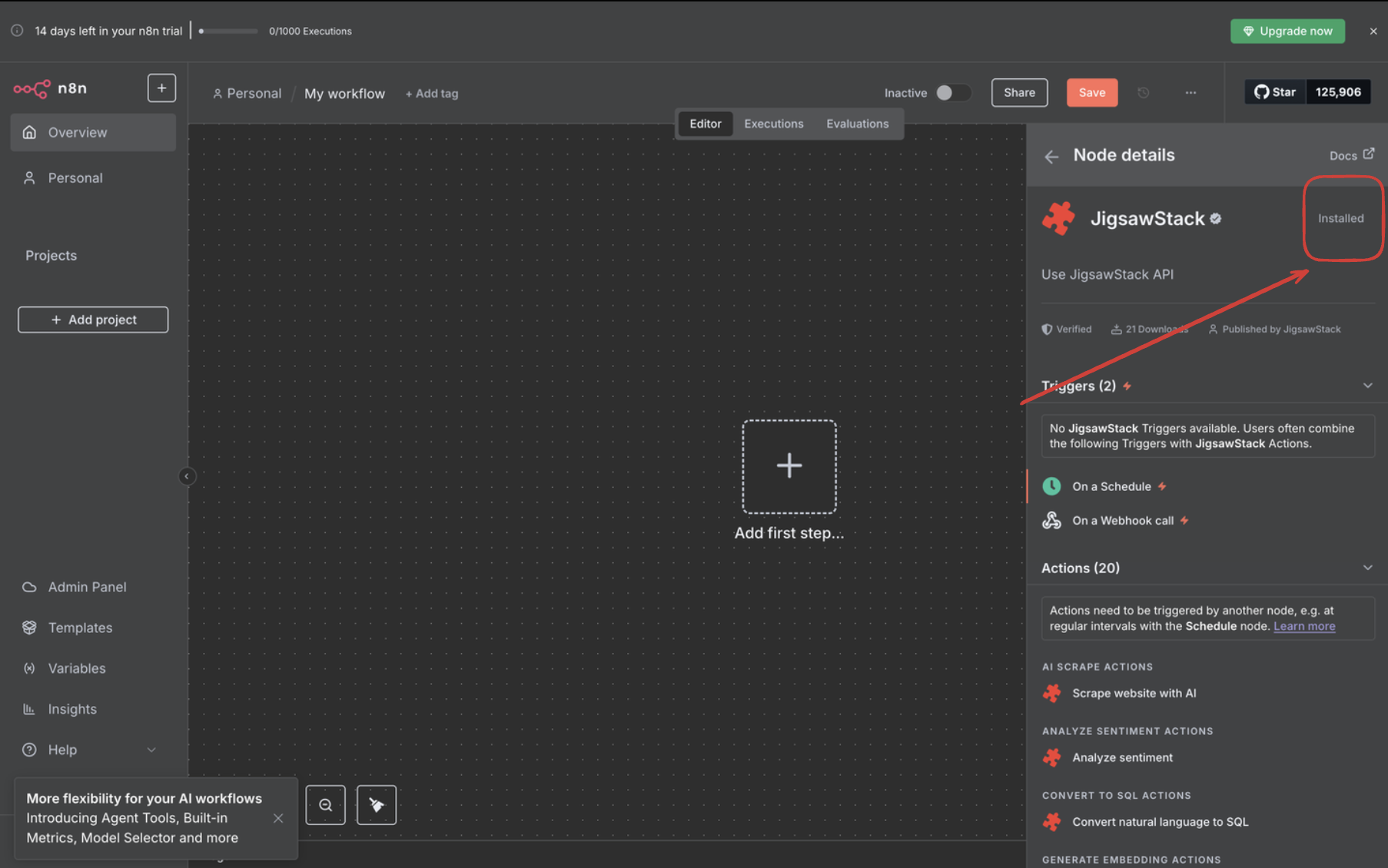Go back using Node details arrow
The image size is (1388, 868).
1051,156
